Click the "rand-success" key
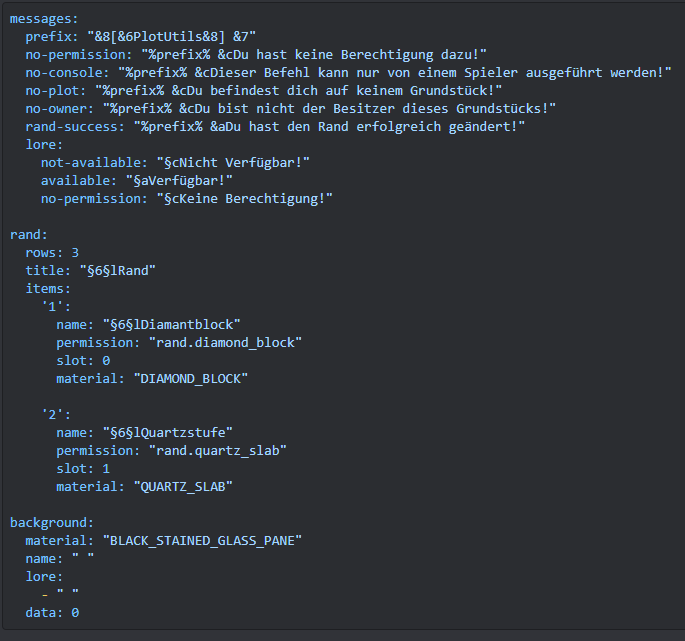Viewport: 685px width, 641px height. coord(75,126)
